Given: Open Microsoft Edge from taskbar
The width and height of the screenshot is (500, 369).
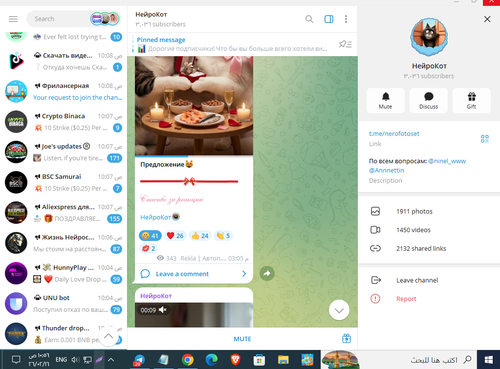Looking at the screenshot, I should tap(211, 360).
